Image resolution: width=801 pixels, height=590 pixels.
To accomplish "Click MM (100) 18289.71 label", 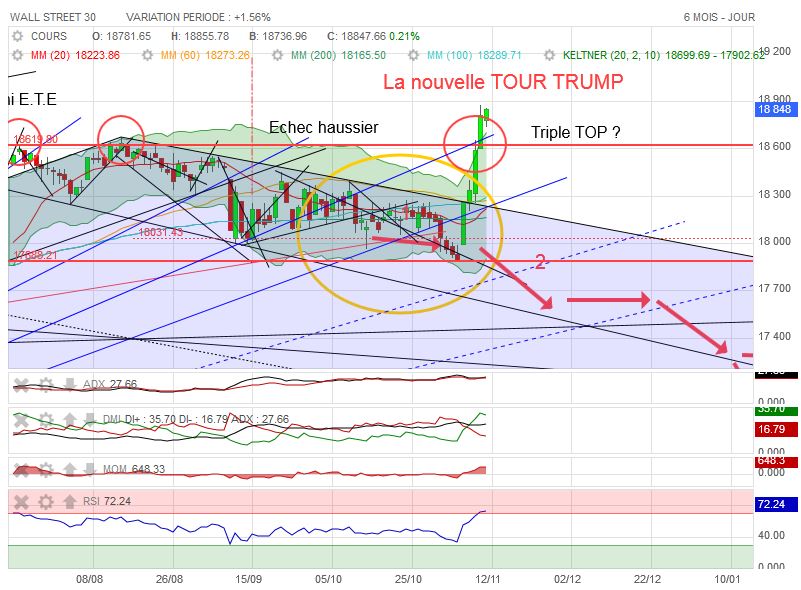I will tap(474, 55).
